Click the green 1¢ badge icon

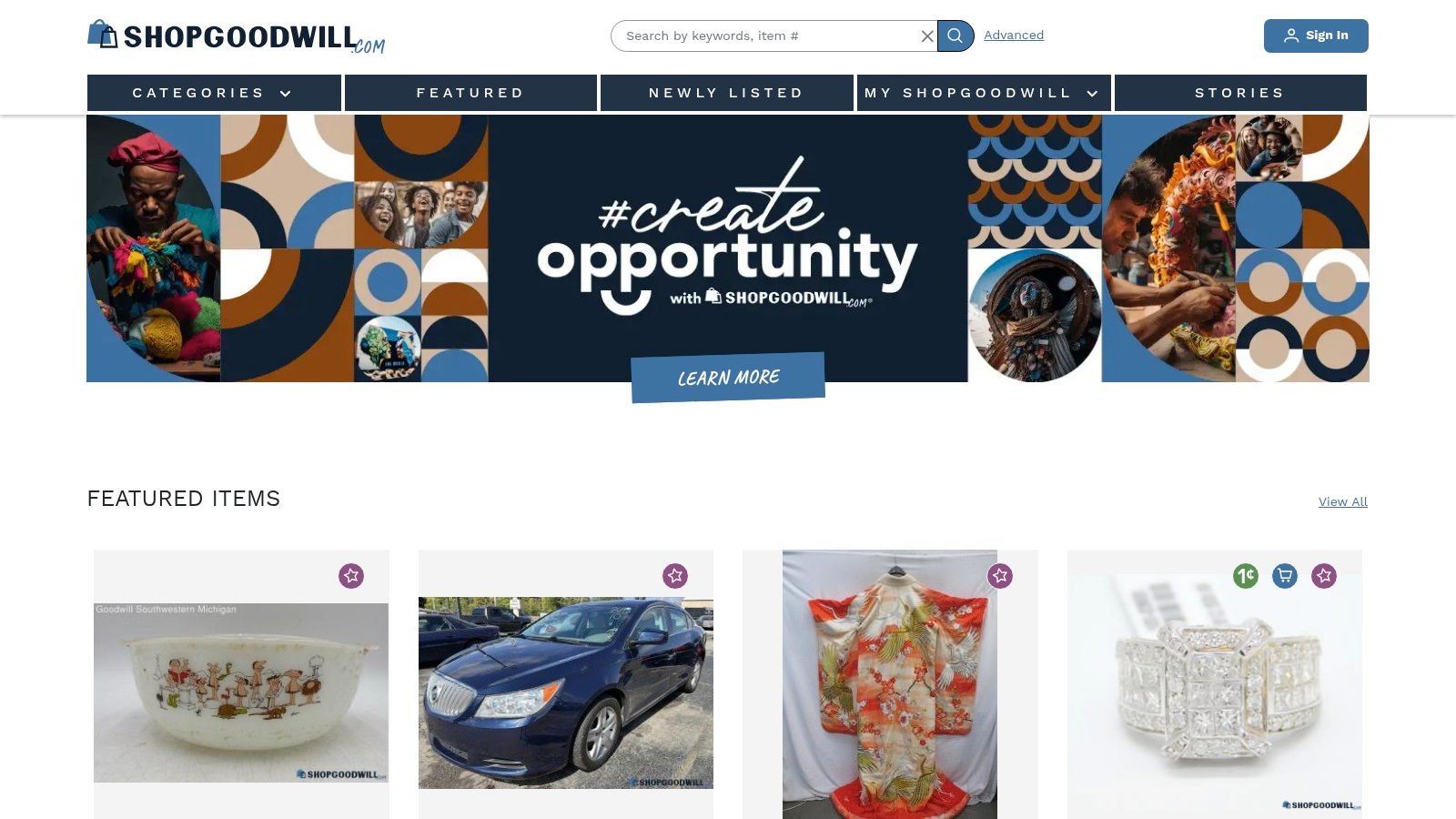pos(1246,576)
